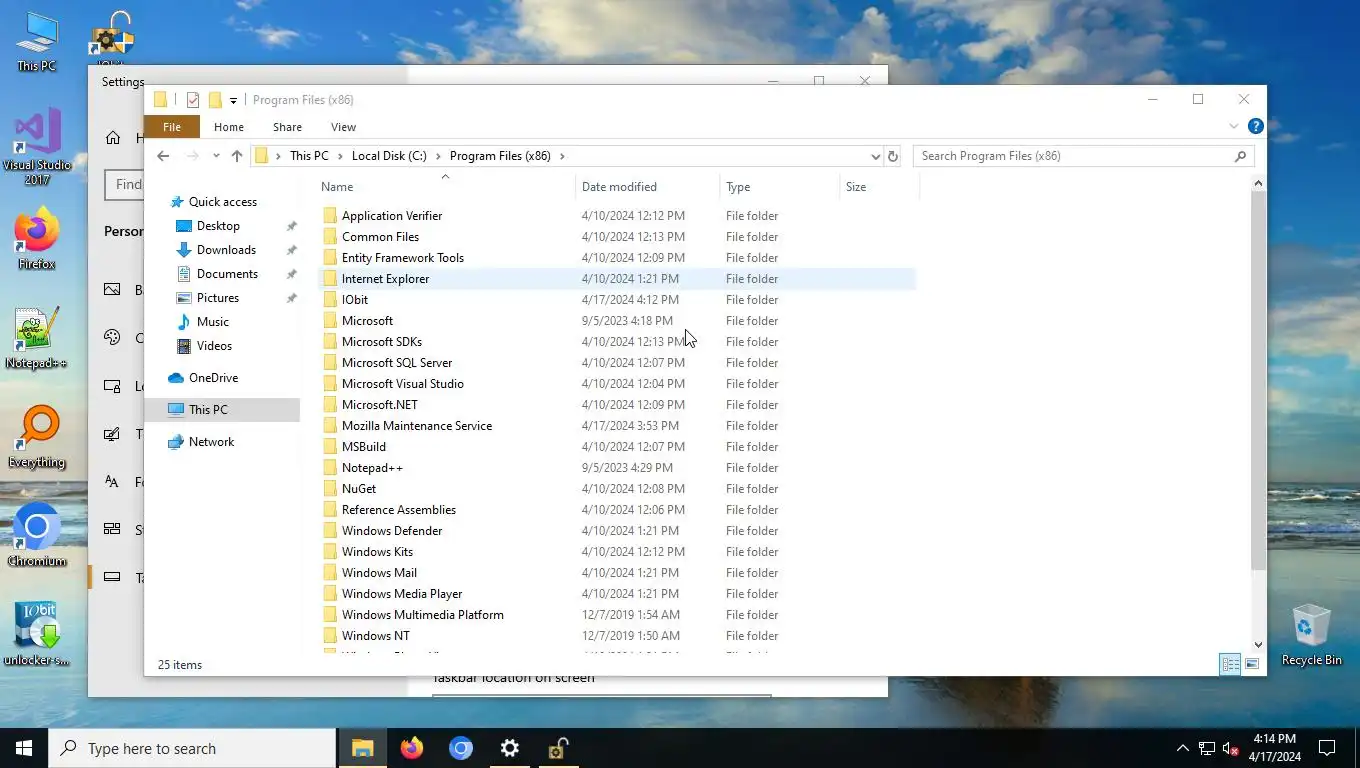Select the Notepad++ folder row
The width and height of the screenshot is (1360, 768).
pos(617,468)
